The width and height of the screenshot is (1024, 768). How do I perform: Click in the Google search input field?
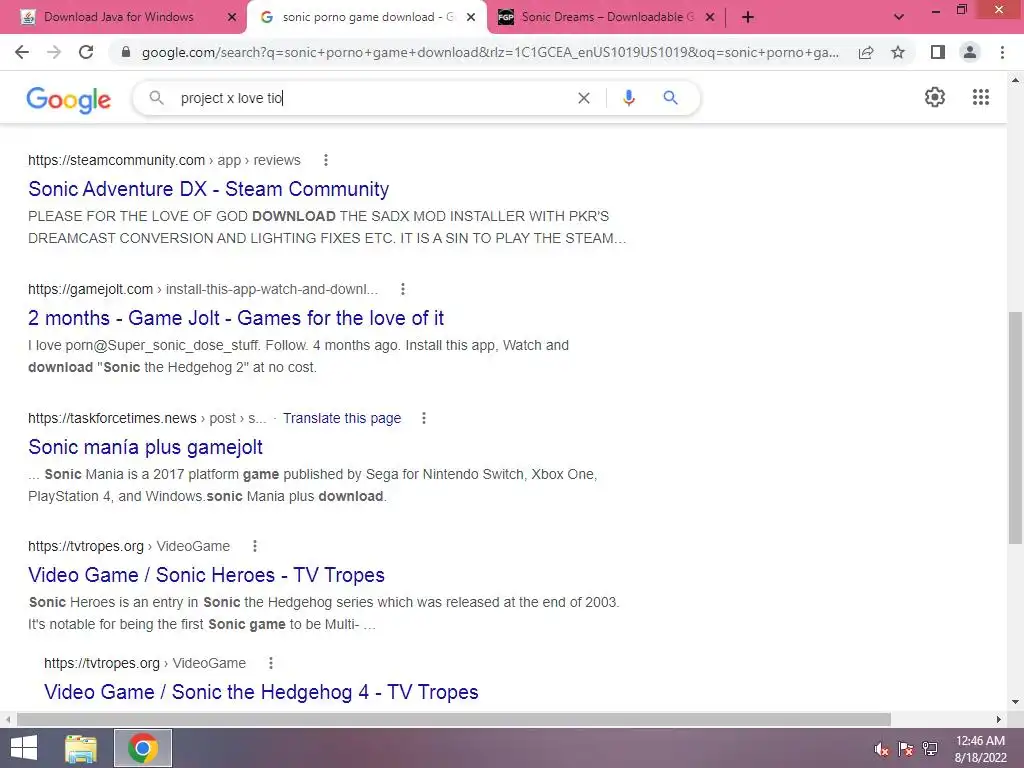coord(372,98)
